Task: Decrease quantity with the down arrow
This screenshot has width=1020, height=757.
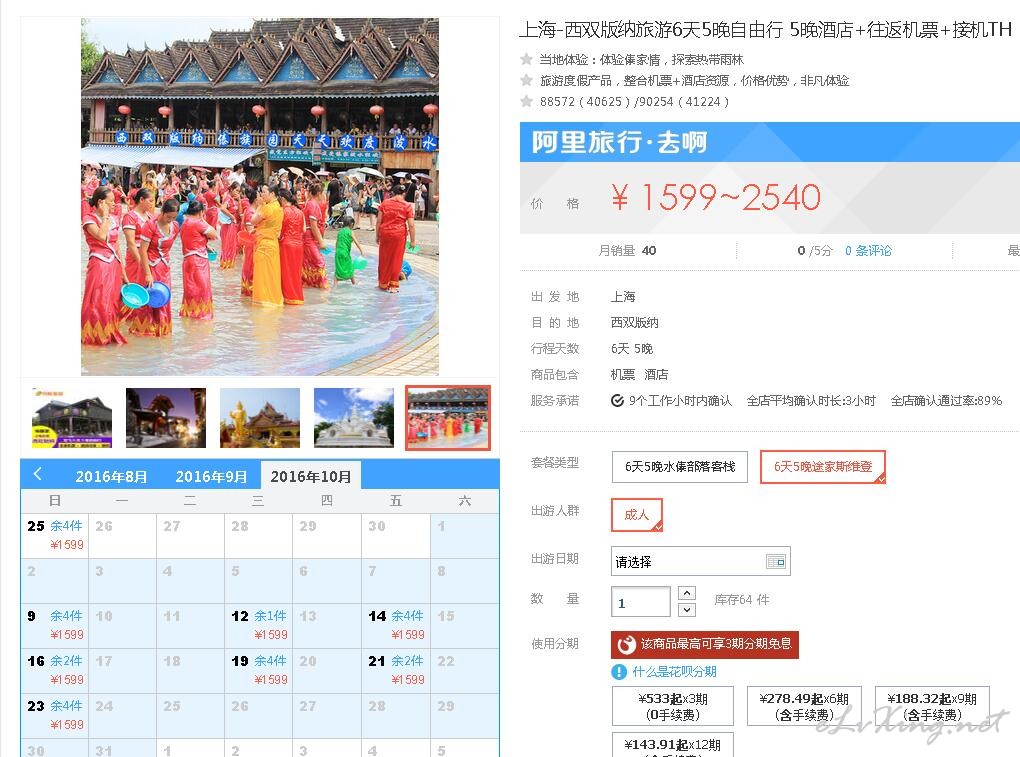Action: [687, 609]
